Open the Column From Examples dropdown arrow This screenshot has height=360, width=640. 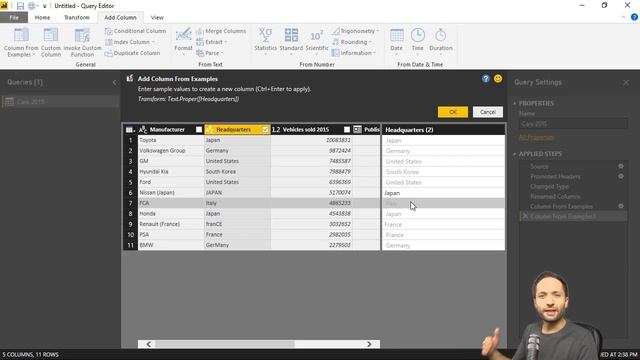tap(34, 55)
